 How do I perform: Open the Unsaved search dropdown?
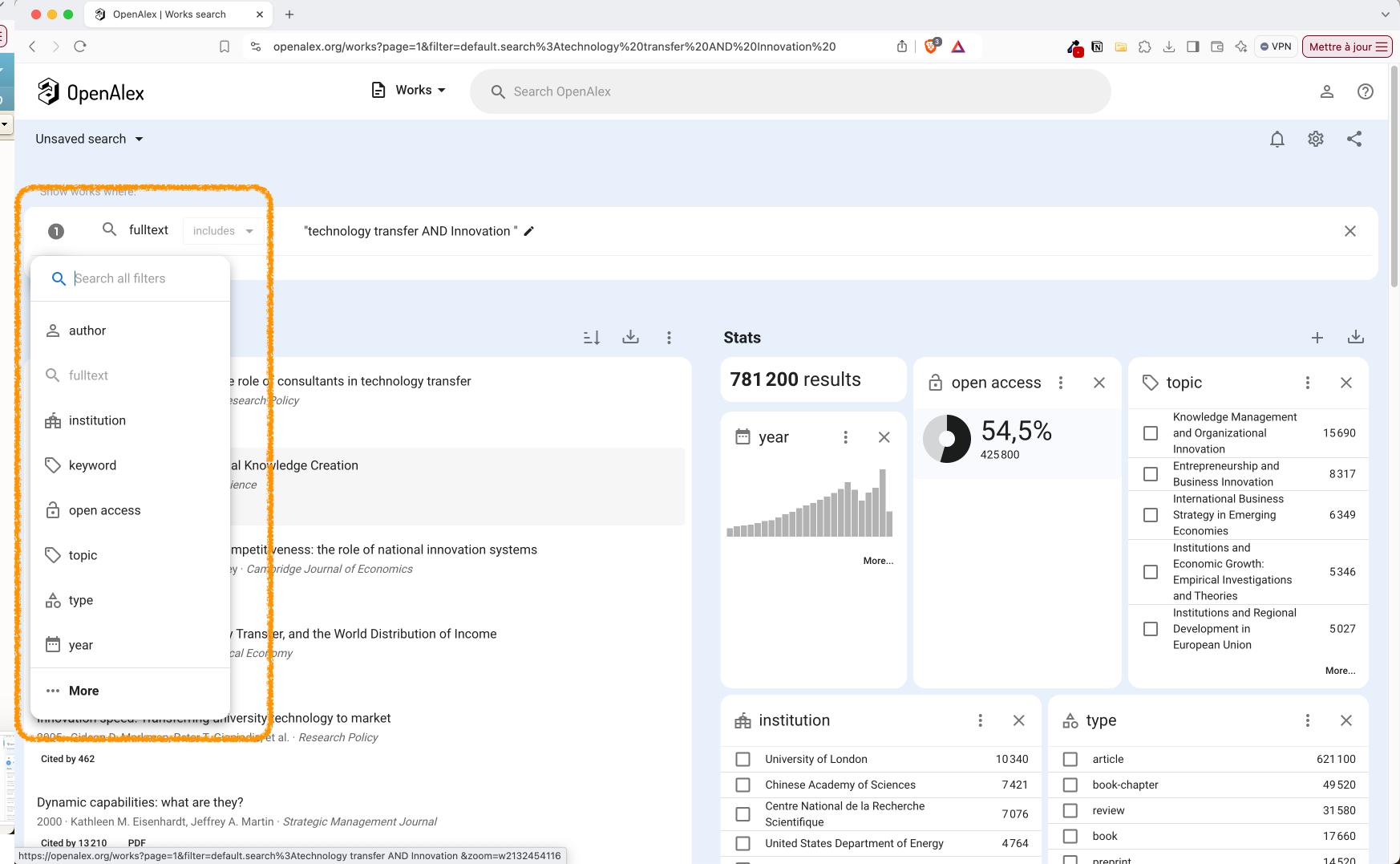pos(89,140)
